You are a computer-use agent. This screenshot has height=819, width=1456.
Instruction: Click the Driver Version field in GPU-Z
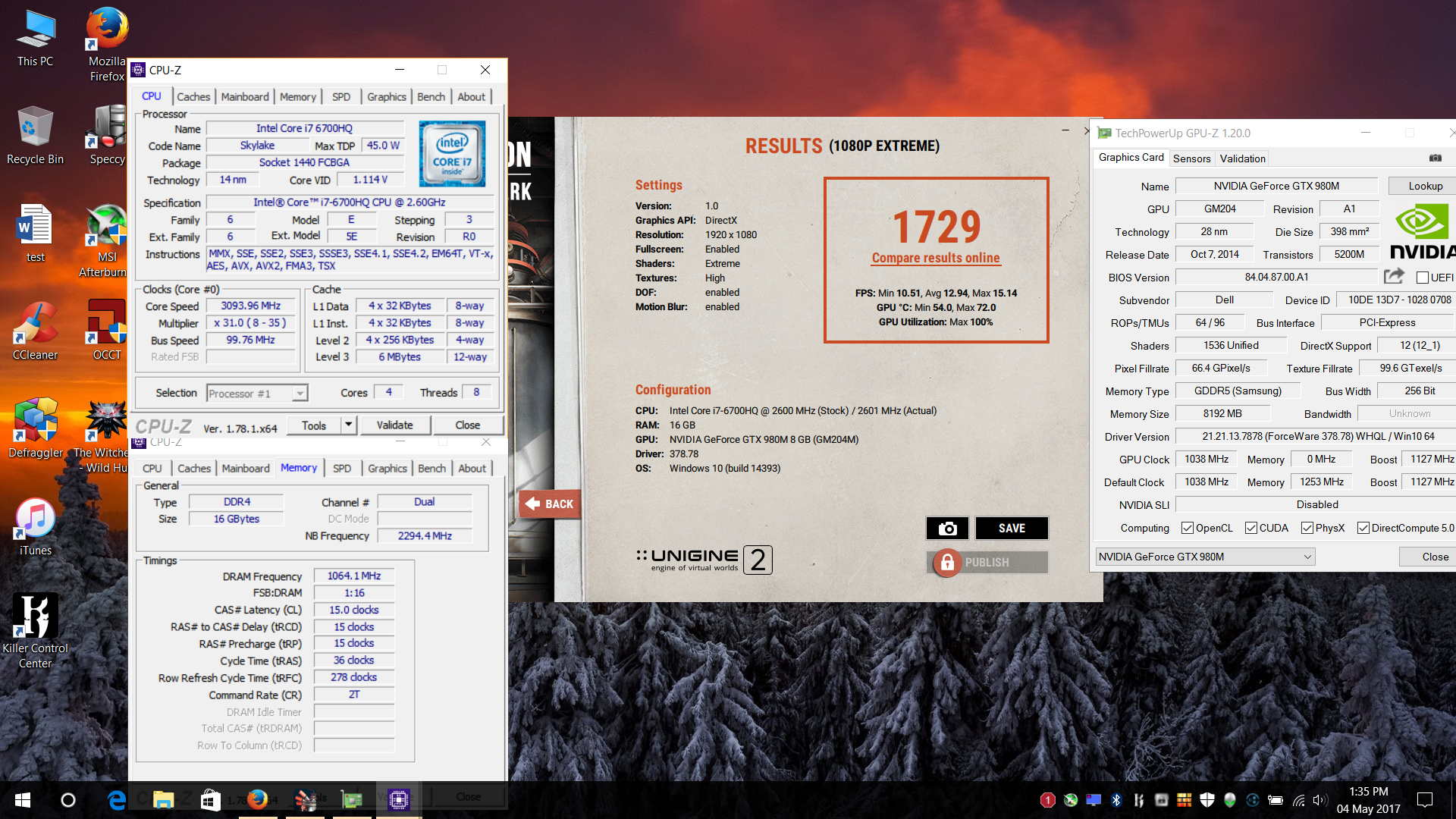tap(1315, 437)
